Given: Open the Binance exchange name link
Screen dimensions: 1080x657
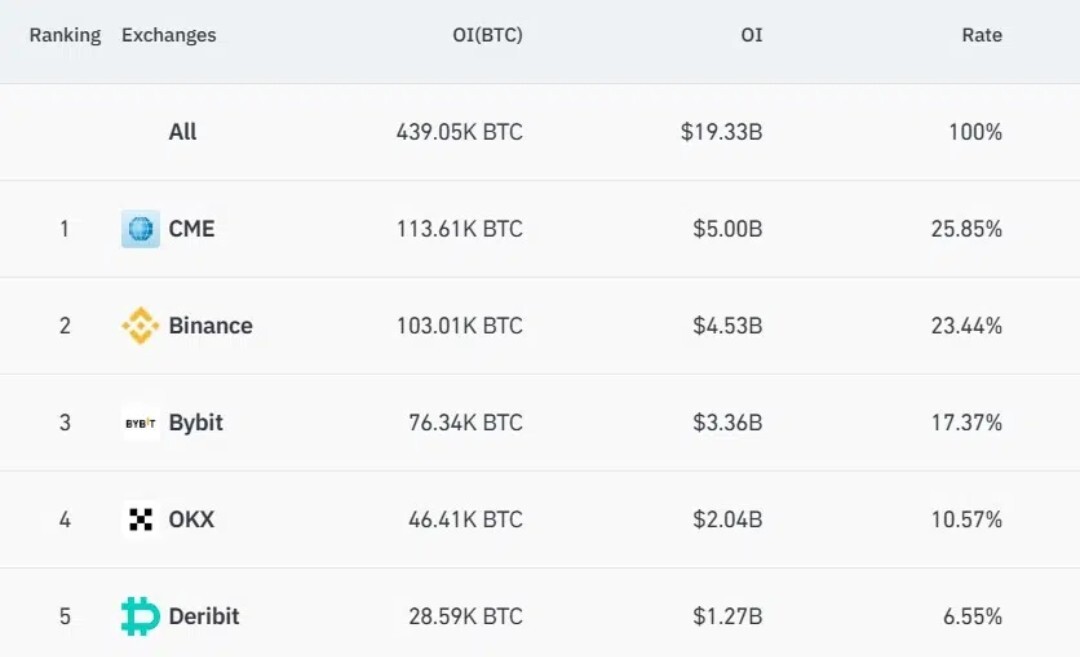Looking at the screenshot, I should coord(211,326).
